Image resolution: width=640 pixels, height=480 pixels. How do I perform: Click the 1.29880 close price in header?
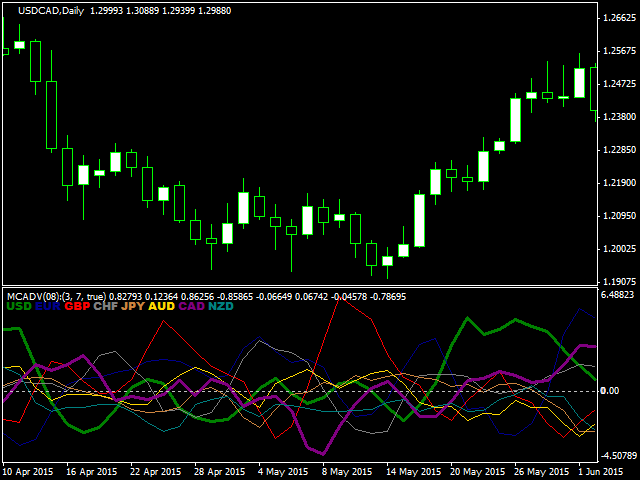pyautogui.click(x=215, y=11)
